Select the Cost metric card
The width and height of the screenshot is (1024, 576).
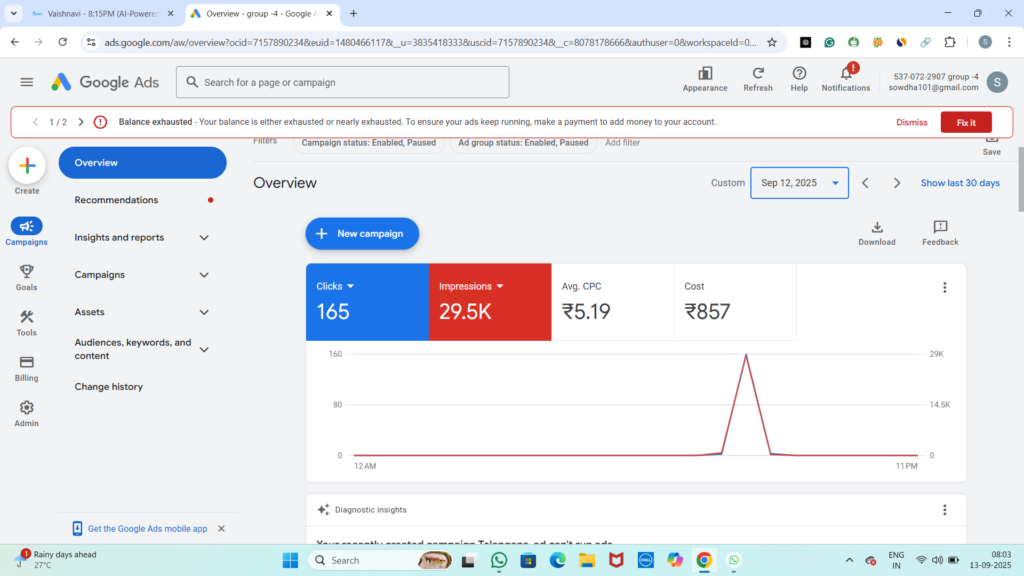pos(735,302)
